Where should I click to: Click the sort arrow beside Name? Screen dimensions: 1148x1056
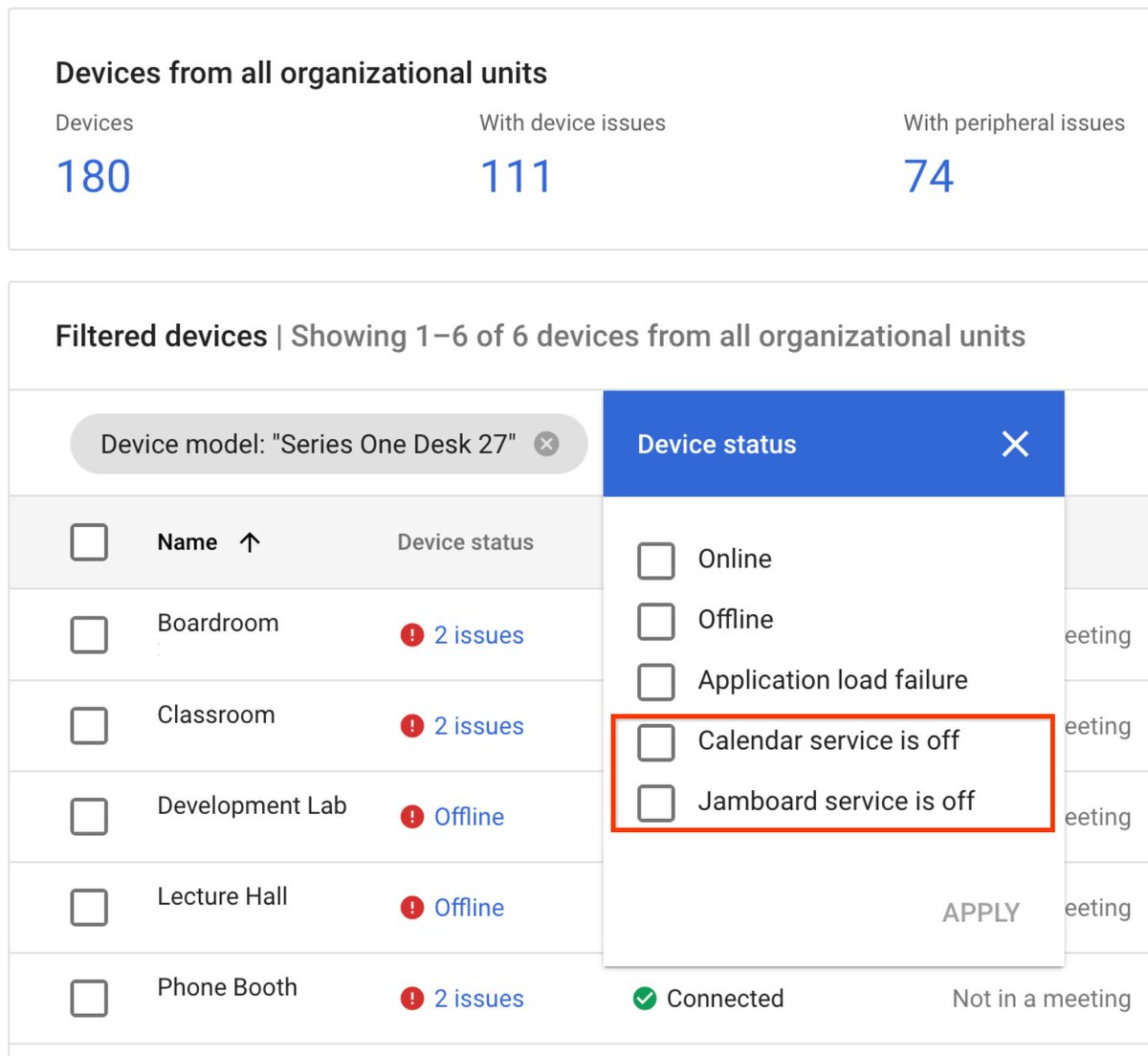(249, 541)
